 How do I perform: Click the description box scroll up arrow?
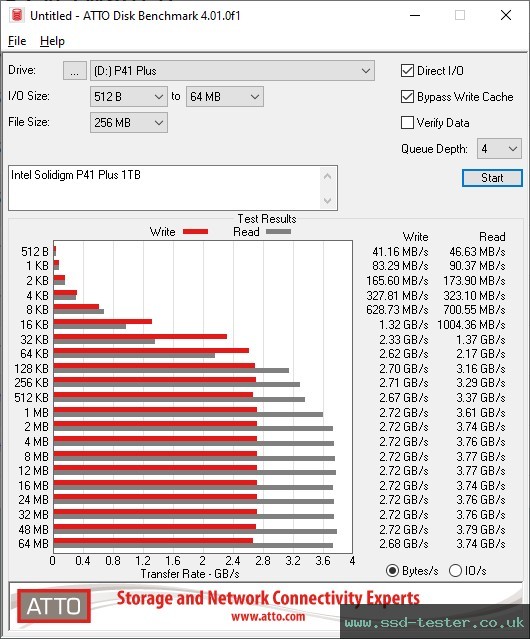click(x=328, y=176)
